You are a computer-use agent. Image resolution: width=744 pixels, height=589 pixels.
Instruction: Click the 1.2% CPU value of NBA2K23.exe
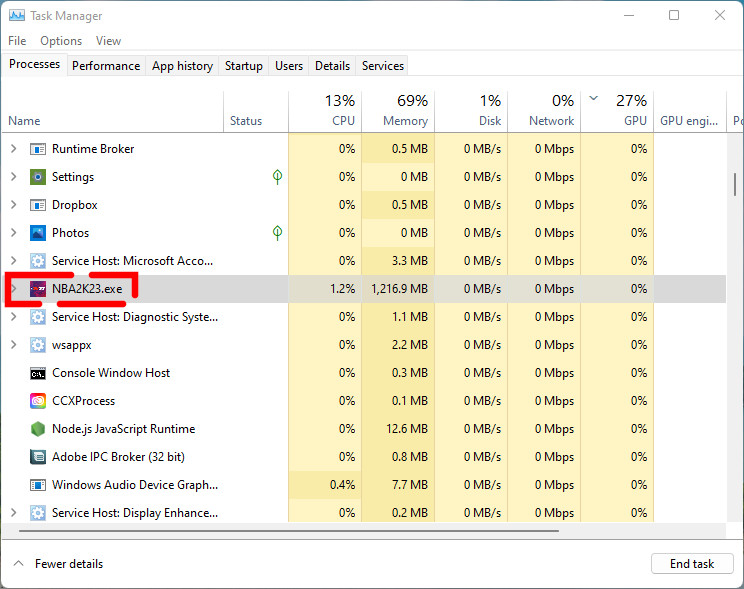[x=342, y=289]
